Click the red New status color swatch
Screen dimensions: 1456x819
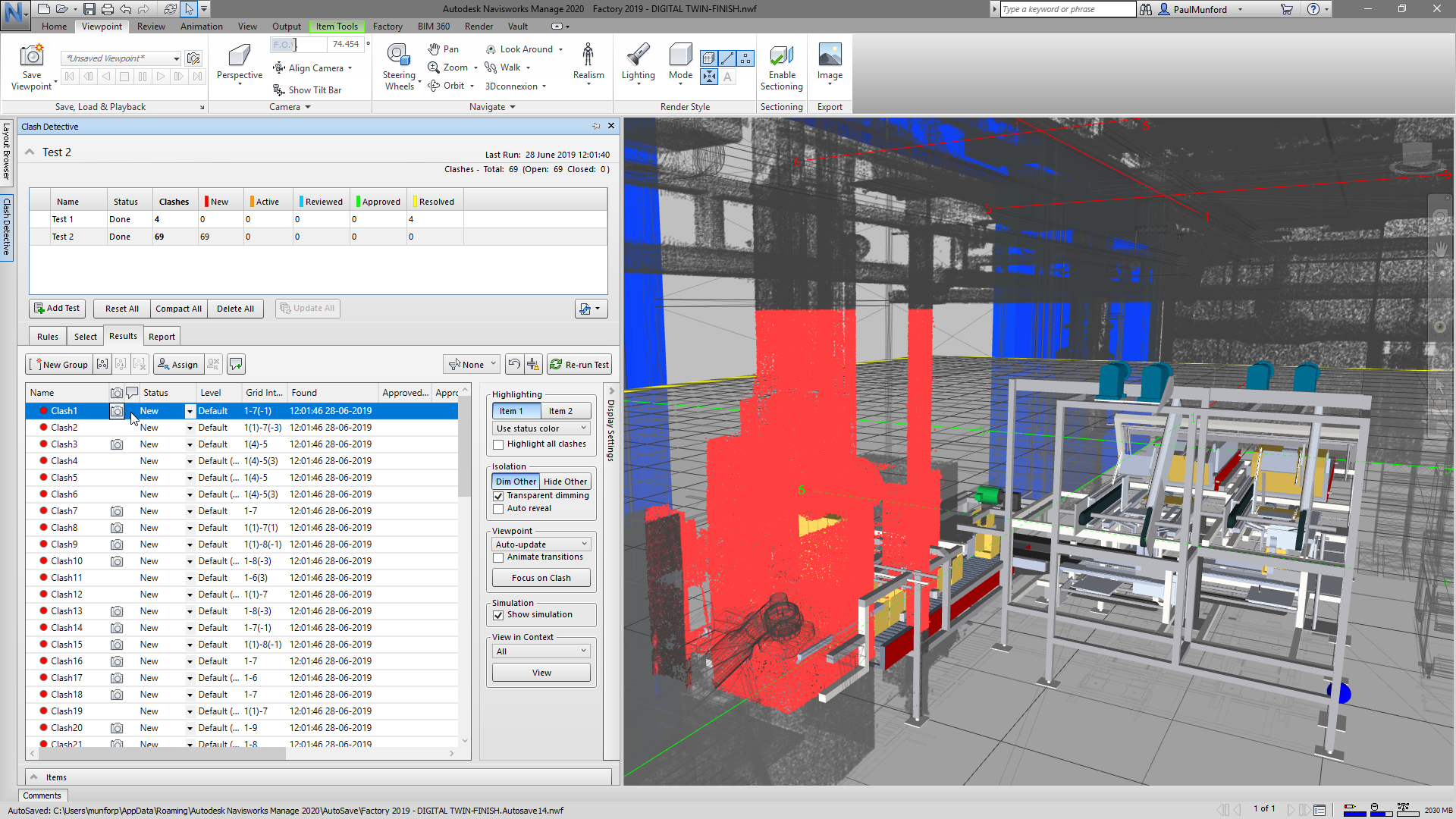coord(206,202)
